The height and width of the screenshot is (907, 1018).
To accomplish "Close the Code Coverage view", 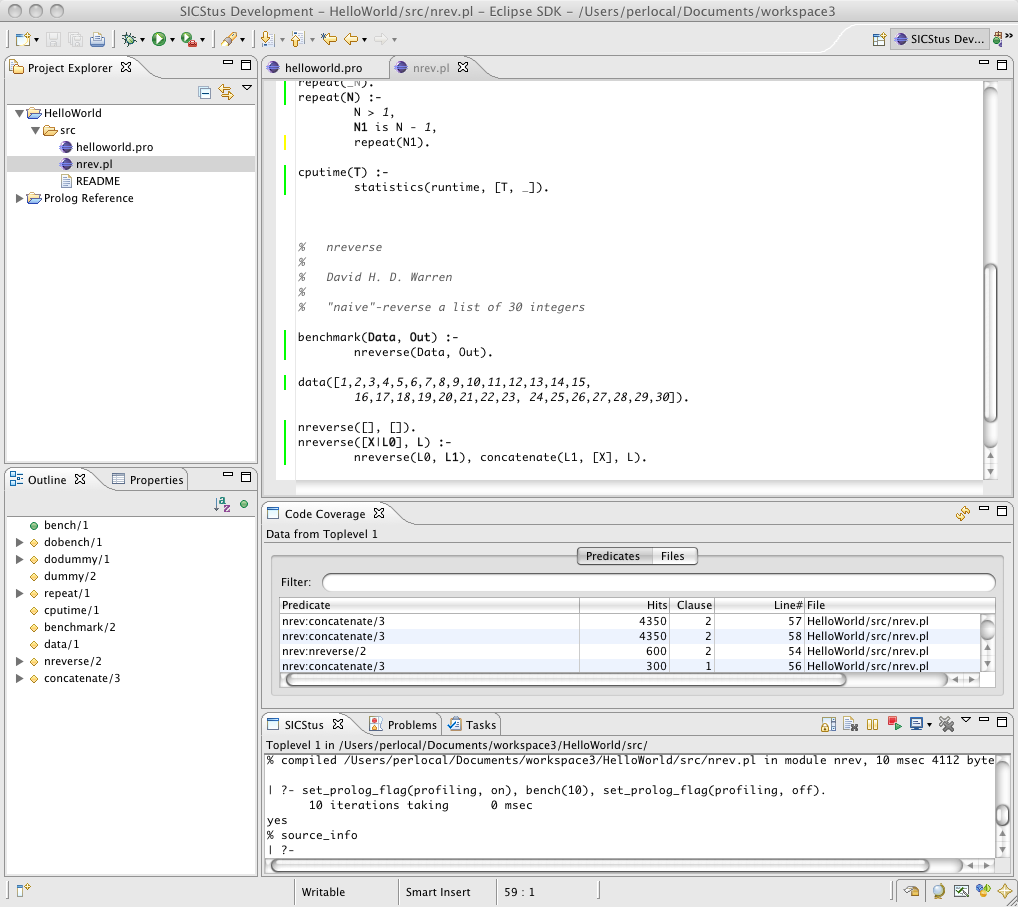I will point(379,513).
